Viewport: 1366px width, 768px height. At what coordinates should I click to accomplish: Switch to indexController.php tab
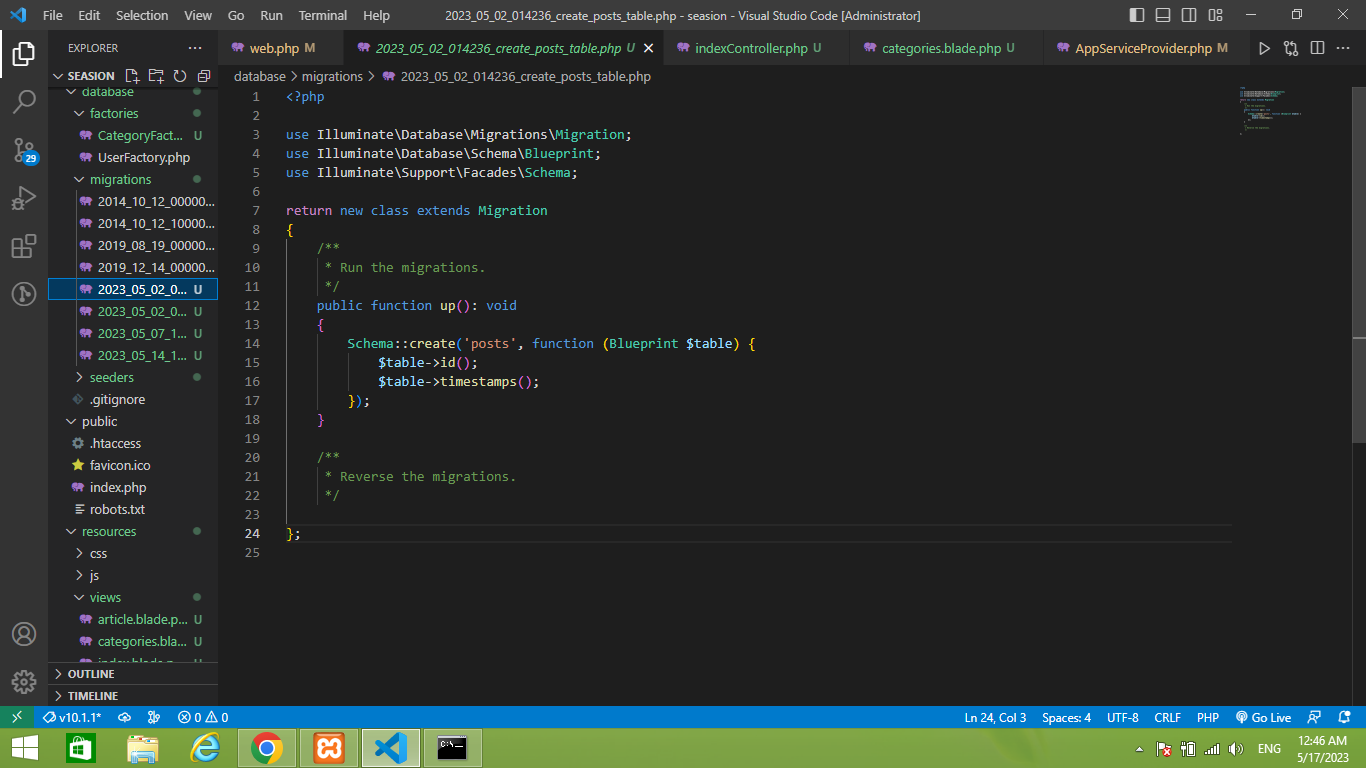[x=757, y=48]
